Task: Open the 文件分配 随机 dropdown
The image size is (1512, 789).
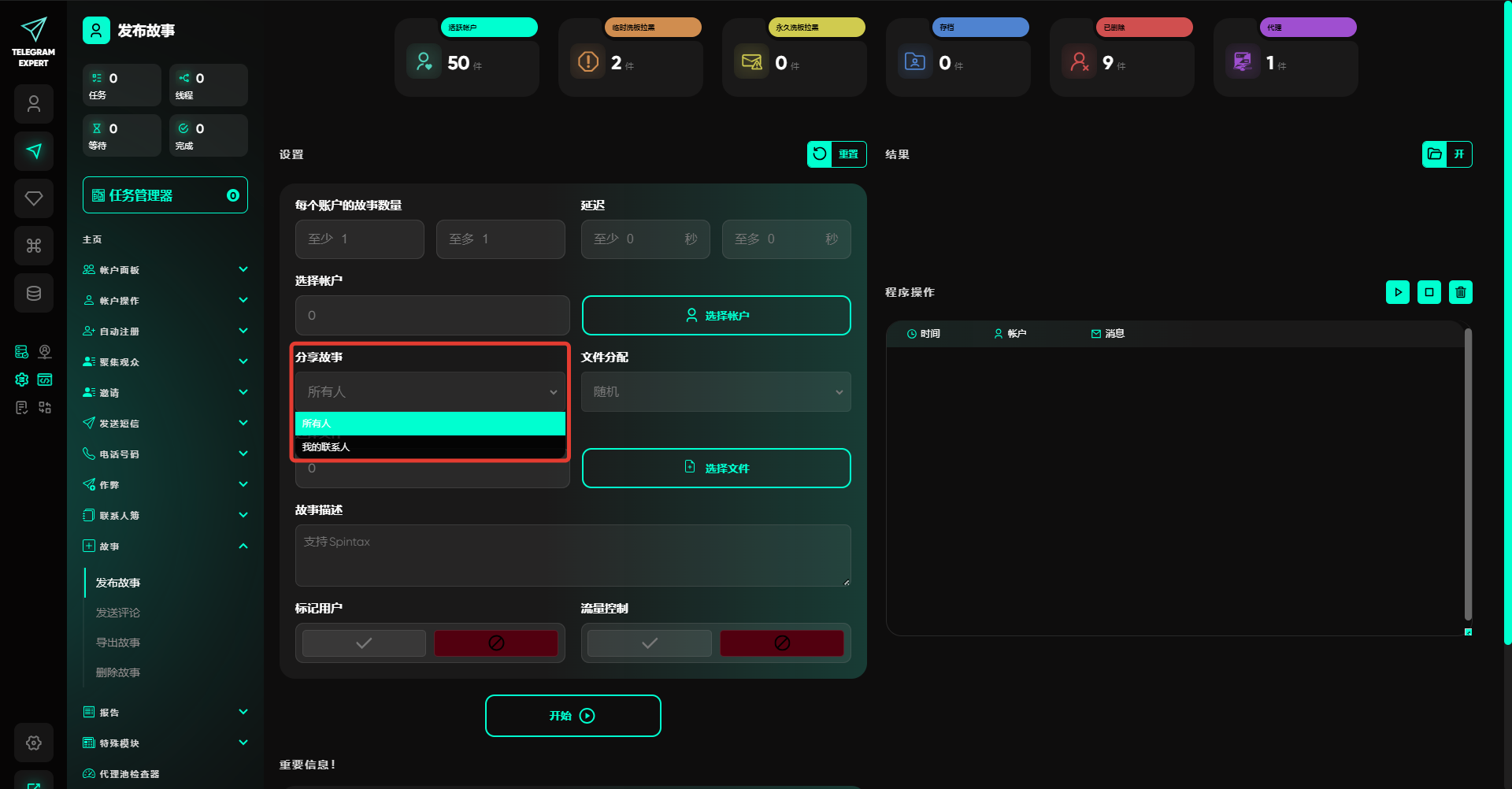Action: coord(716,392)
